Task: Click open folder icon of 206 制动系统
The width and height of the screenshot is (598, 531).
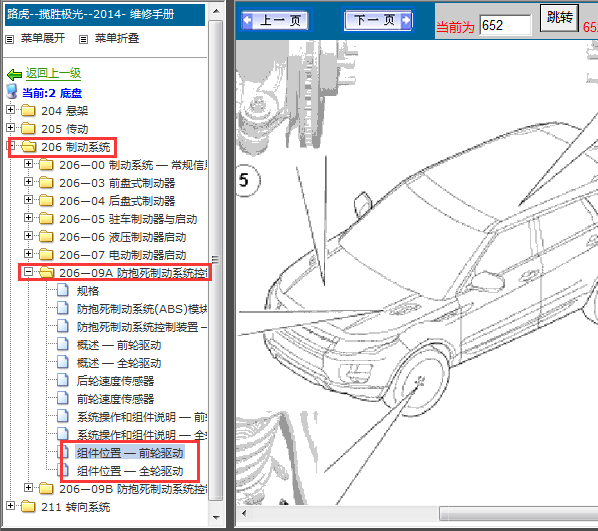Action: point(28,146)
